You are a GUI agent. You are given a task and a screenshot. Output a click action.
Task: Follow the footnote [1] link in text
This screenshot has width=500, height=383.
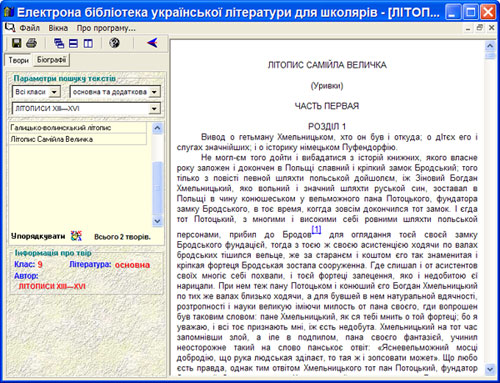316,229
